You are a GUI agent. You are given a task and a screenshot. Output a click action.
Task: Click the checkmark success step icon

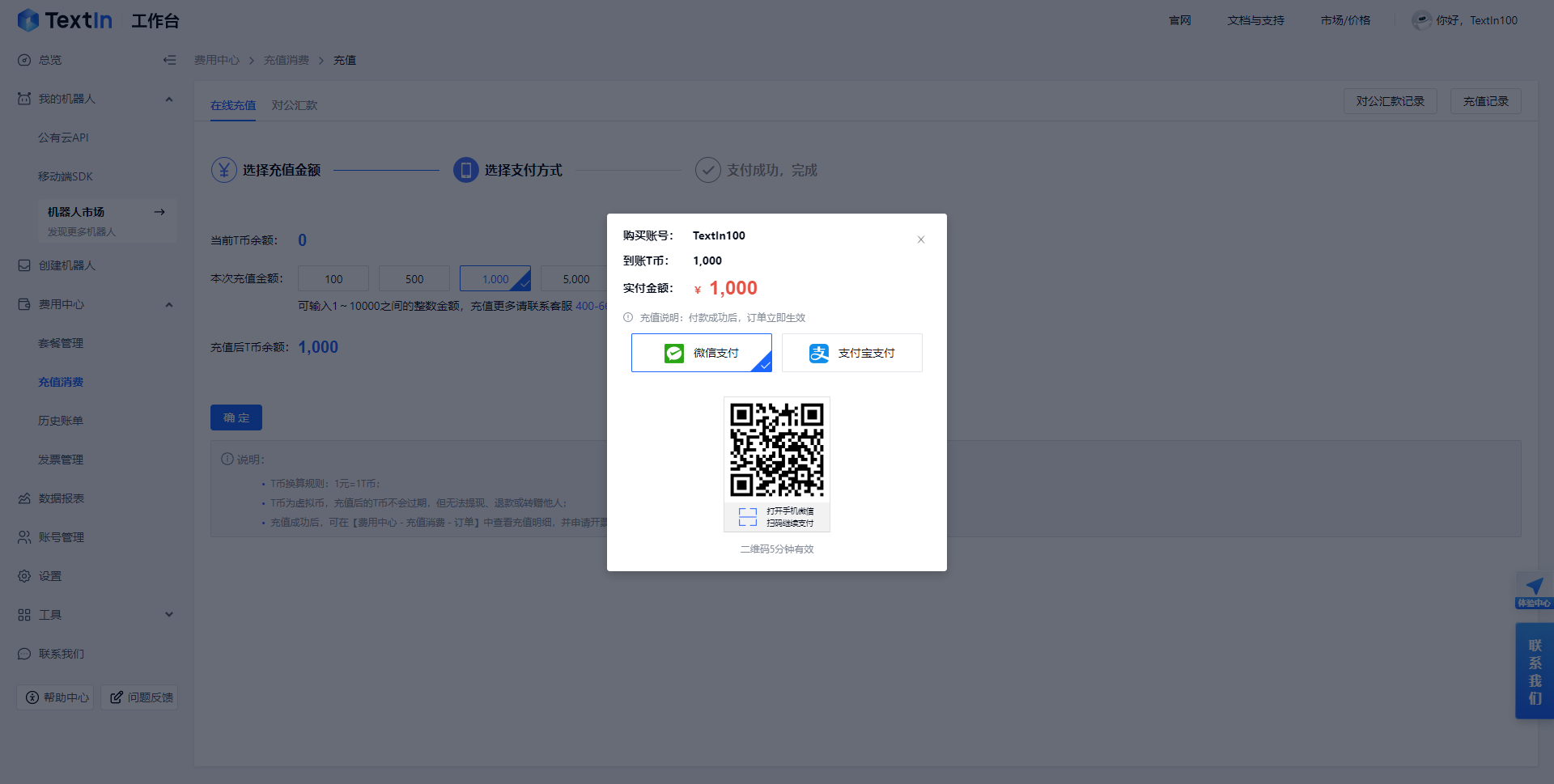point(708,170)
